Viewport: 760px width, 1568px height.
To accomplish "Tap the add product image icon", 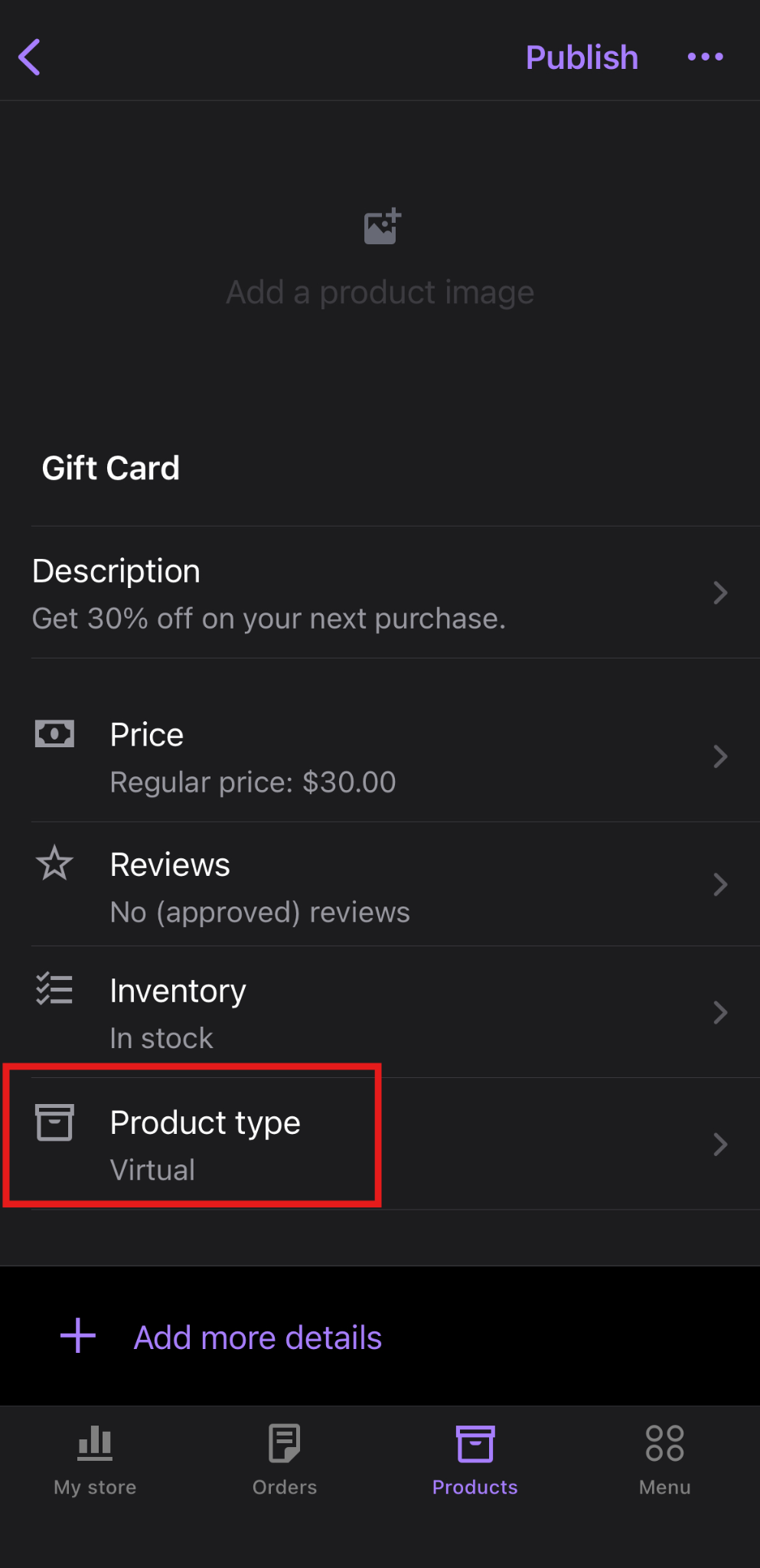I will (382, 227).
